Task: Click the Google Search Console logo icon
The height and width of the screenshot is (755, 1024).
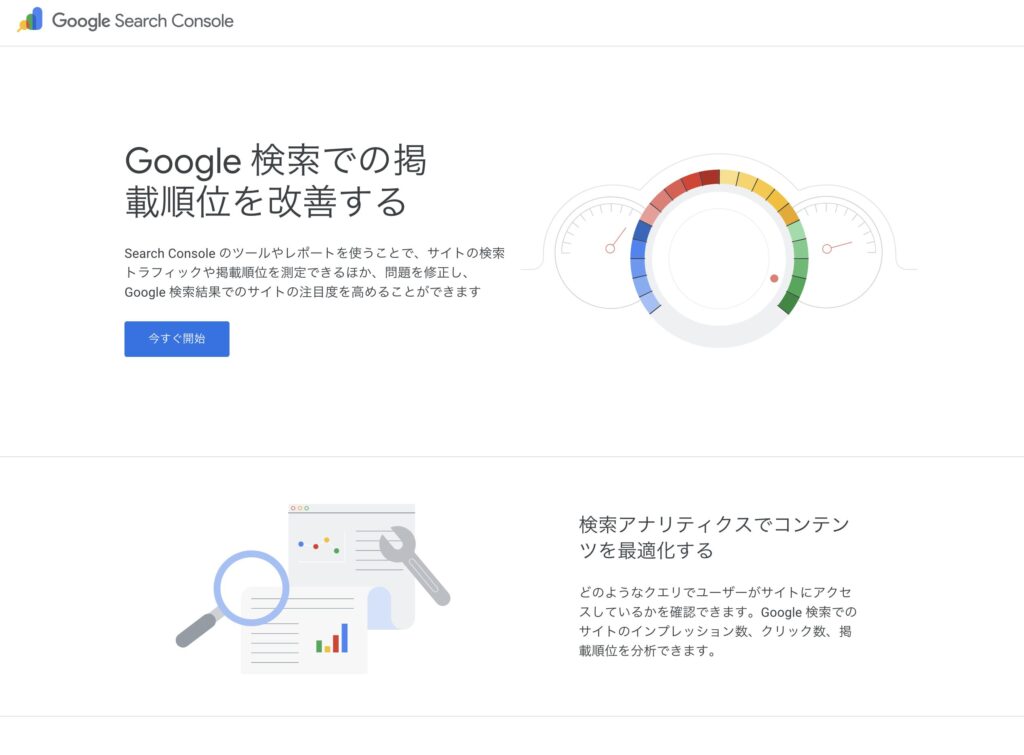Action: pos(30,20)
